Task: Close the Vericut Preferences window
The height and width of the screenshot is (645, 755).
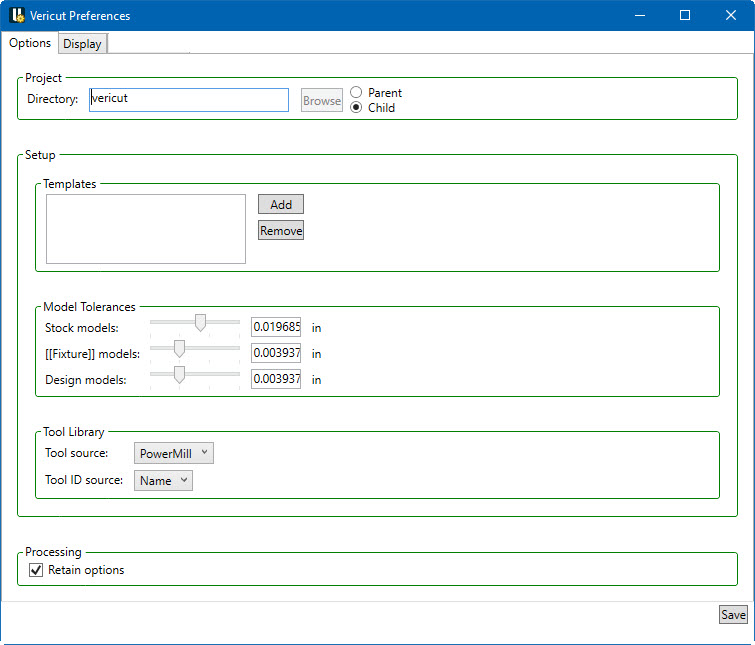Action: [x=730, y=15]
